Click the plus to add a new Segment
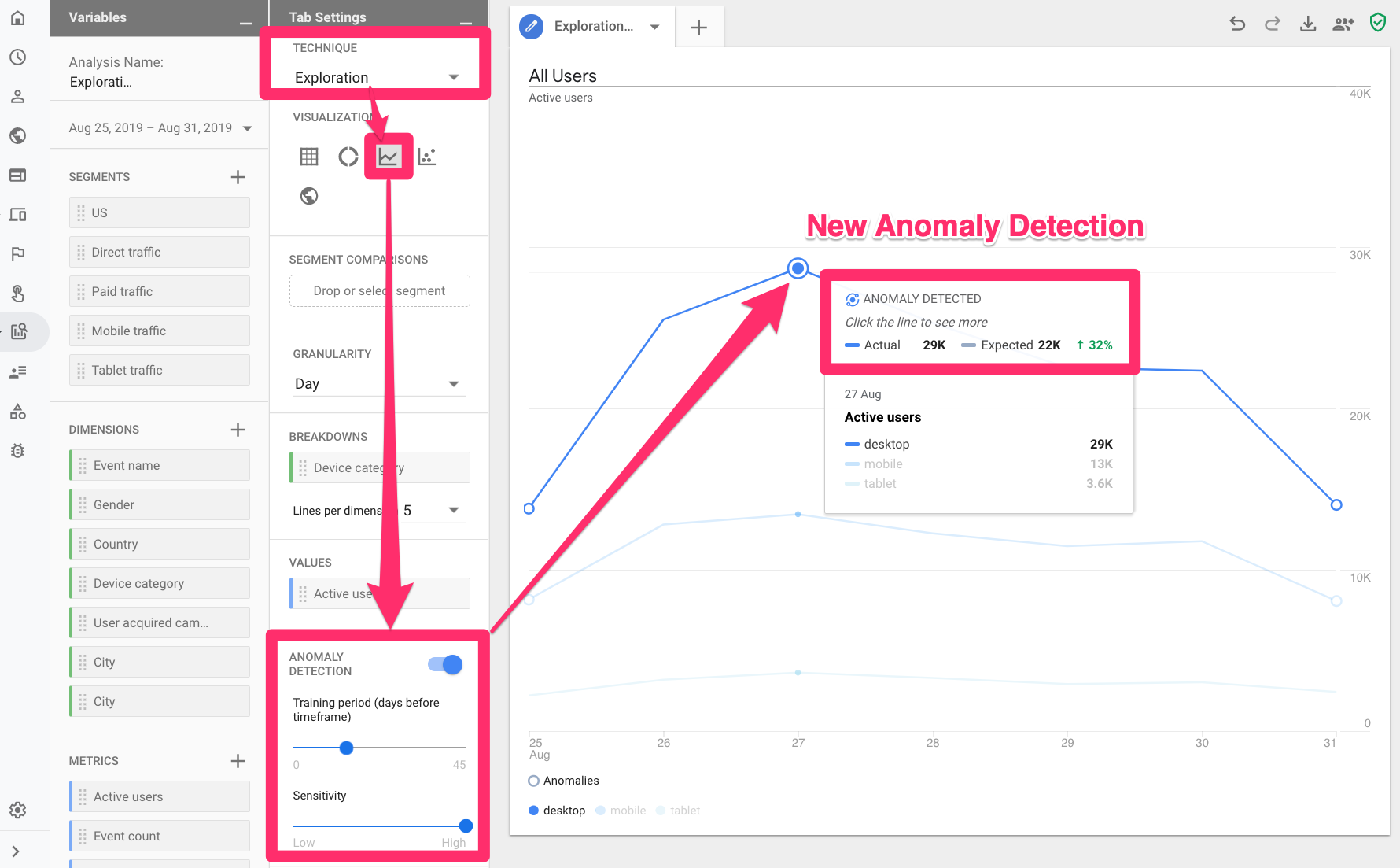 [238, 176]
